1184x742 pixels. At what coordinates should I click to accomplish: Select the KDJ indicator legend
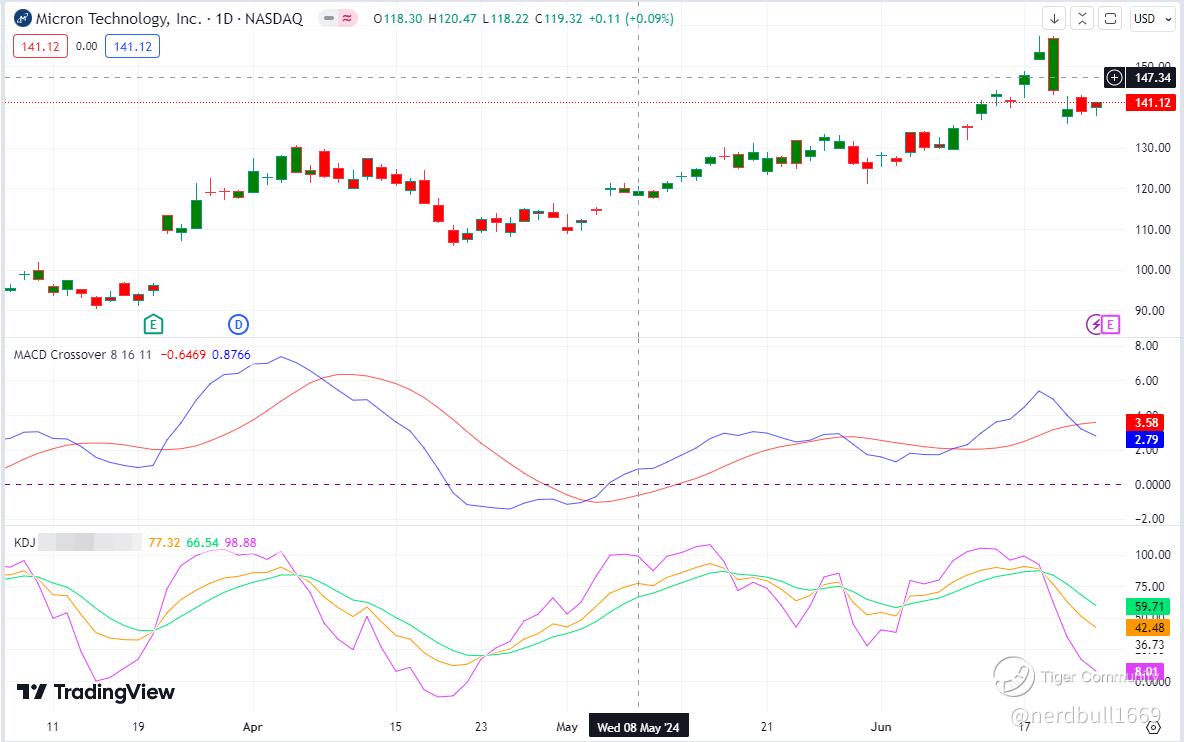[x=24, y=543]
